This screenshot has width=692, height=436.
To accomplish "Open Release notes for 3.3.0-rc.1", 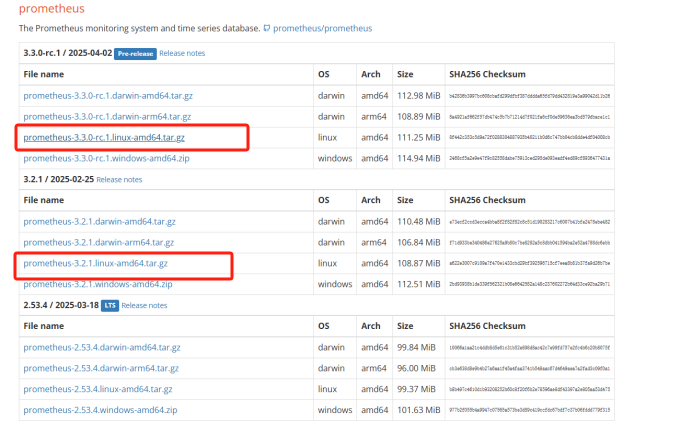I will pos(182,53).
